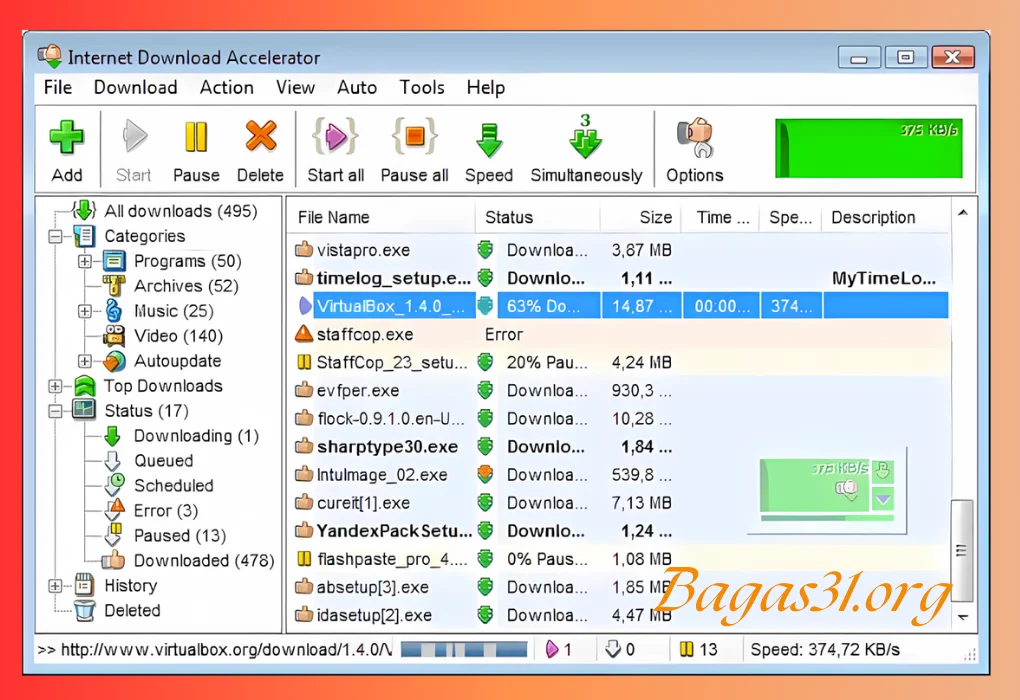Pause all downloads
This screenshot has height=700, width=1020.
click(414, 147)
